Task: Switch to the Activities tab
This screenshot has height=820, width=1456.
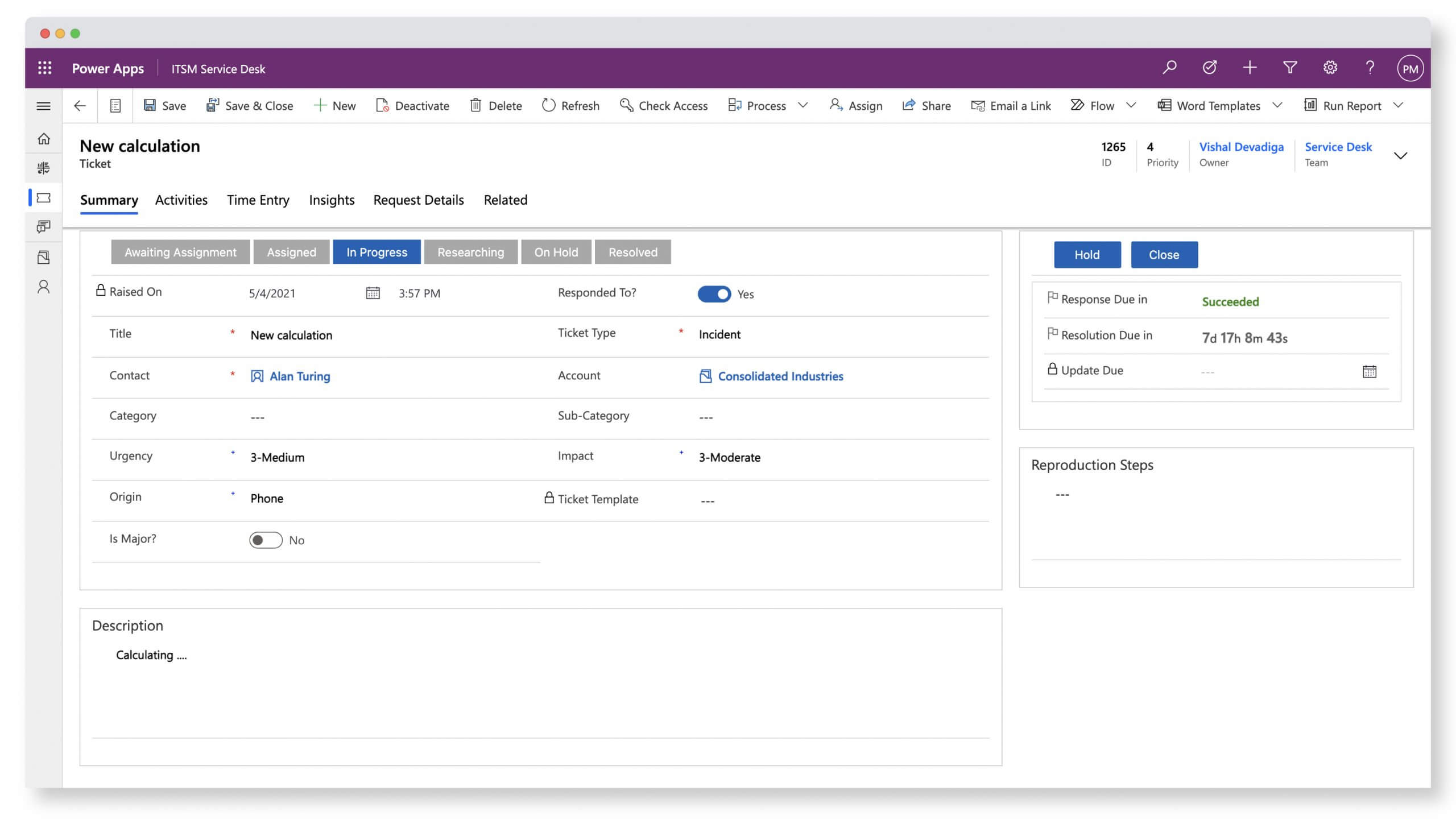Action: point(181,200)
